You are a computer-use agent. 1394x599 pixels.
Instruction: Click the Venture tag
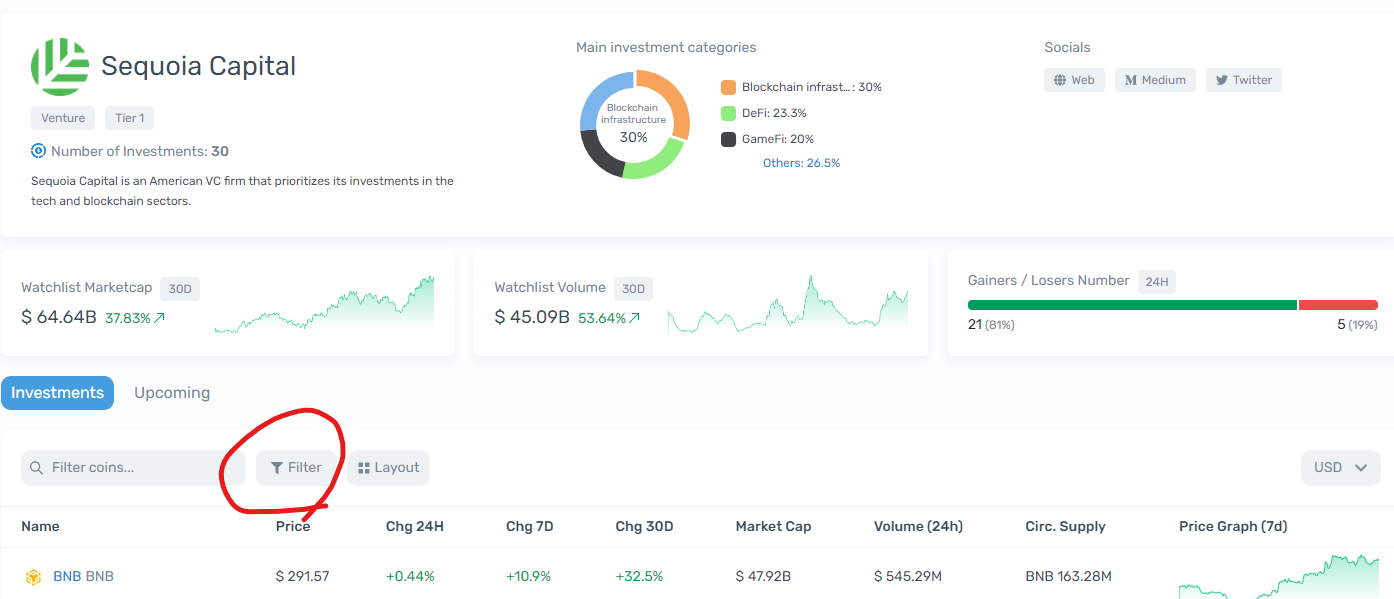click(x=63, y=118)
